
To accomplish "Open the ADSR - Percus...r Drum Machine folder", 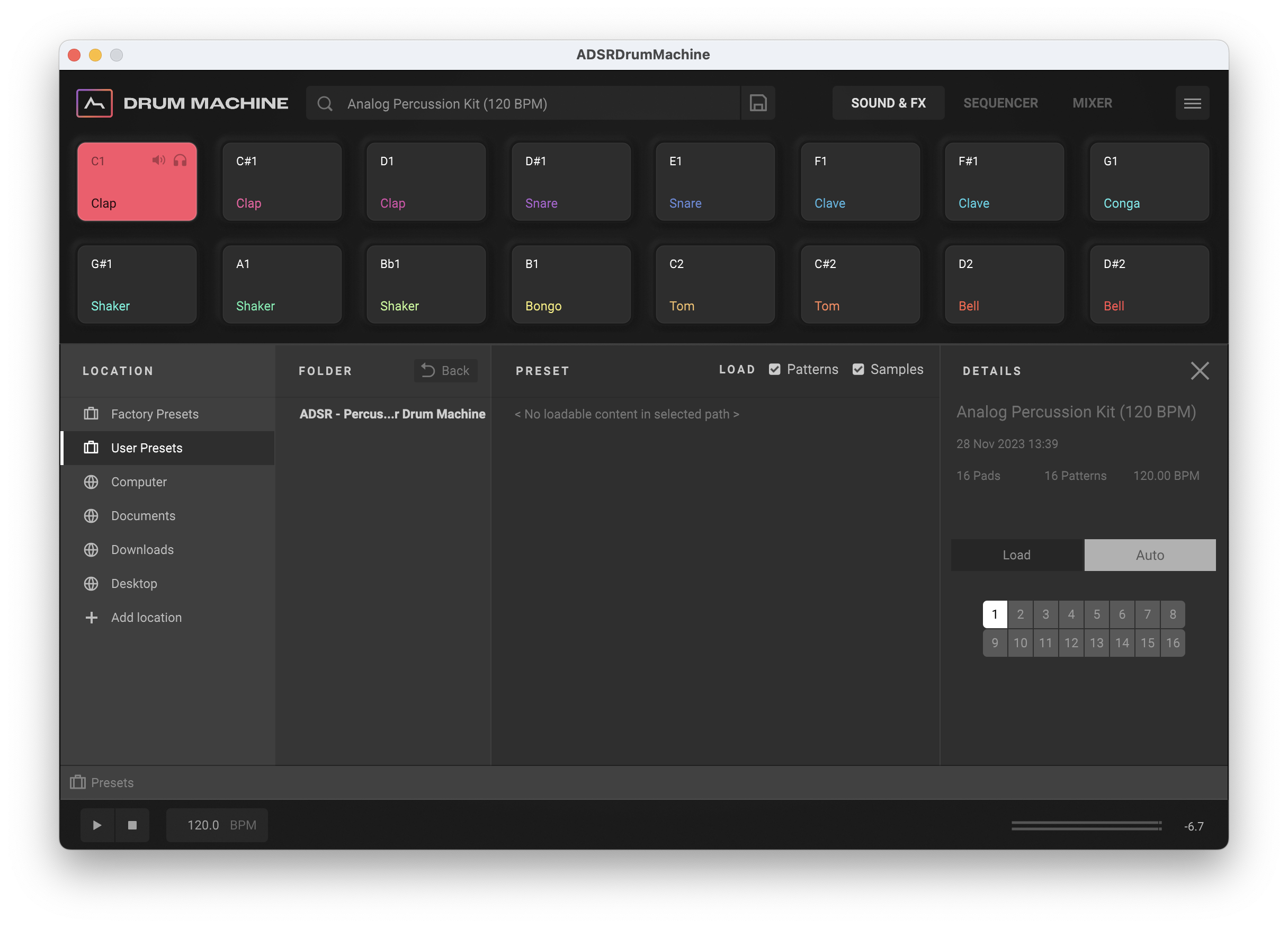I will tap(392, 414).
